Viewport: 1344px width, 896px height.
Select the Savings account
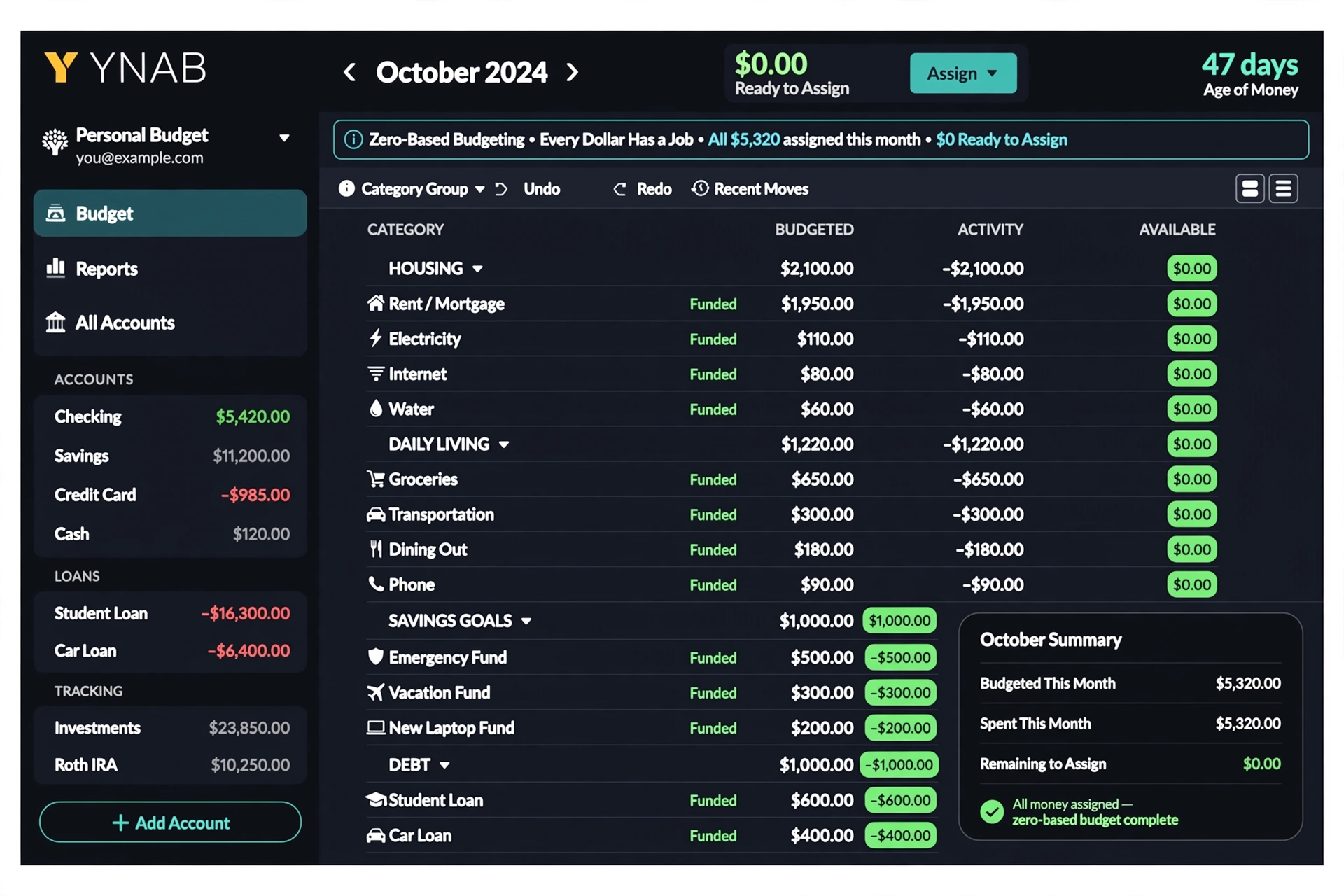[171, 456]
